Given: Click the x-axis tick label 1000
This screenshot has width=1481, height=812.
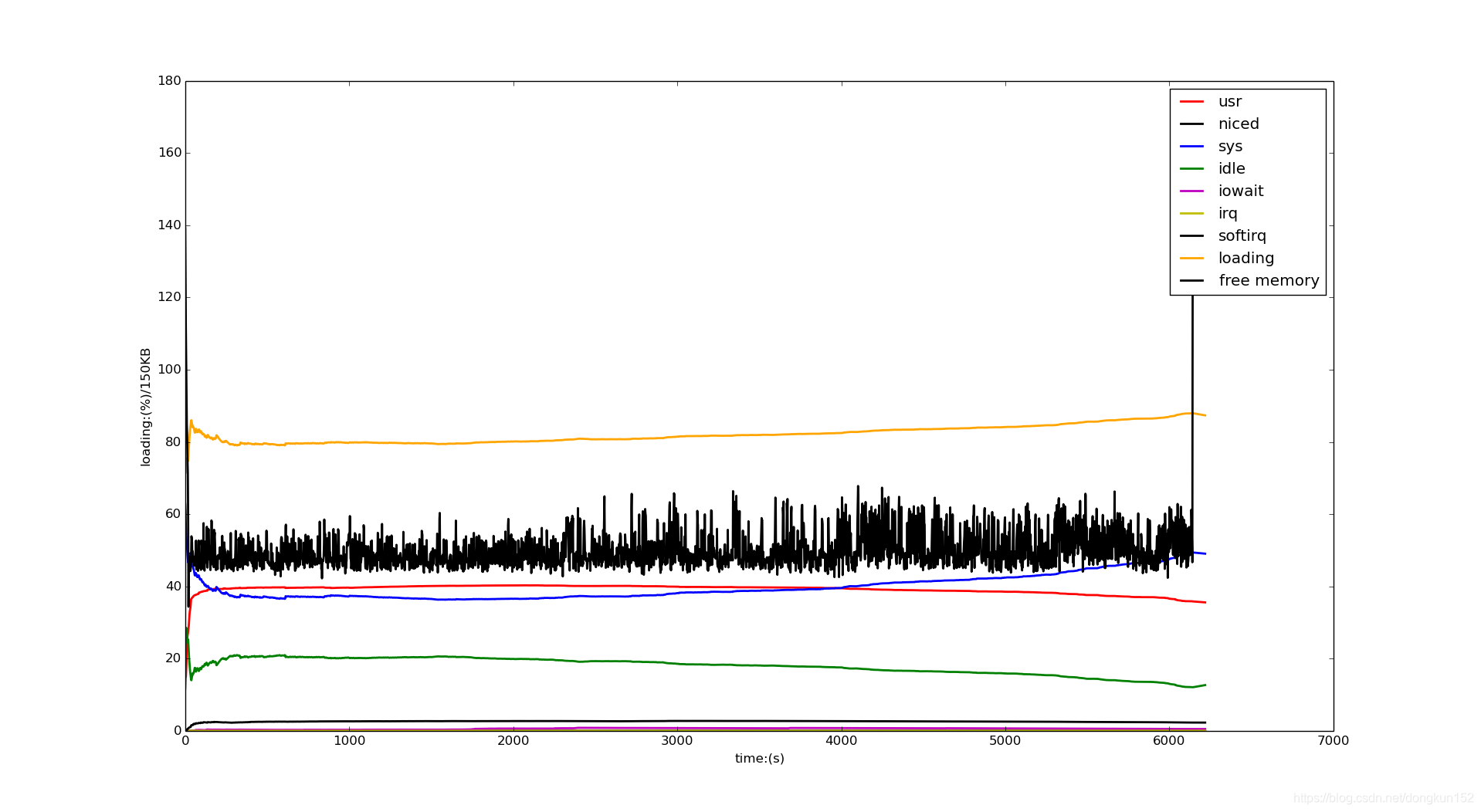Looking at the screenshot, I should pos(349,741).
